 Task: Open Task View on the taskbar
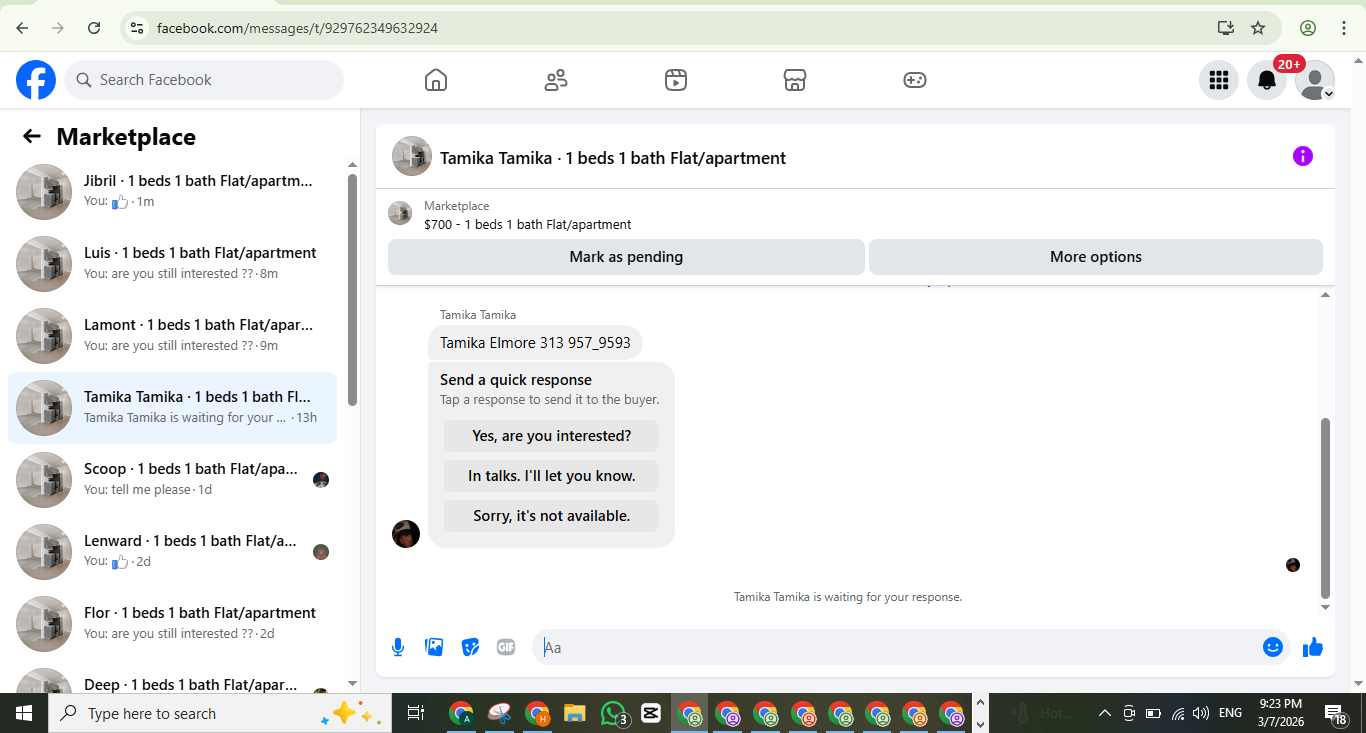coord(416,713)
